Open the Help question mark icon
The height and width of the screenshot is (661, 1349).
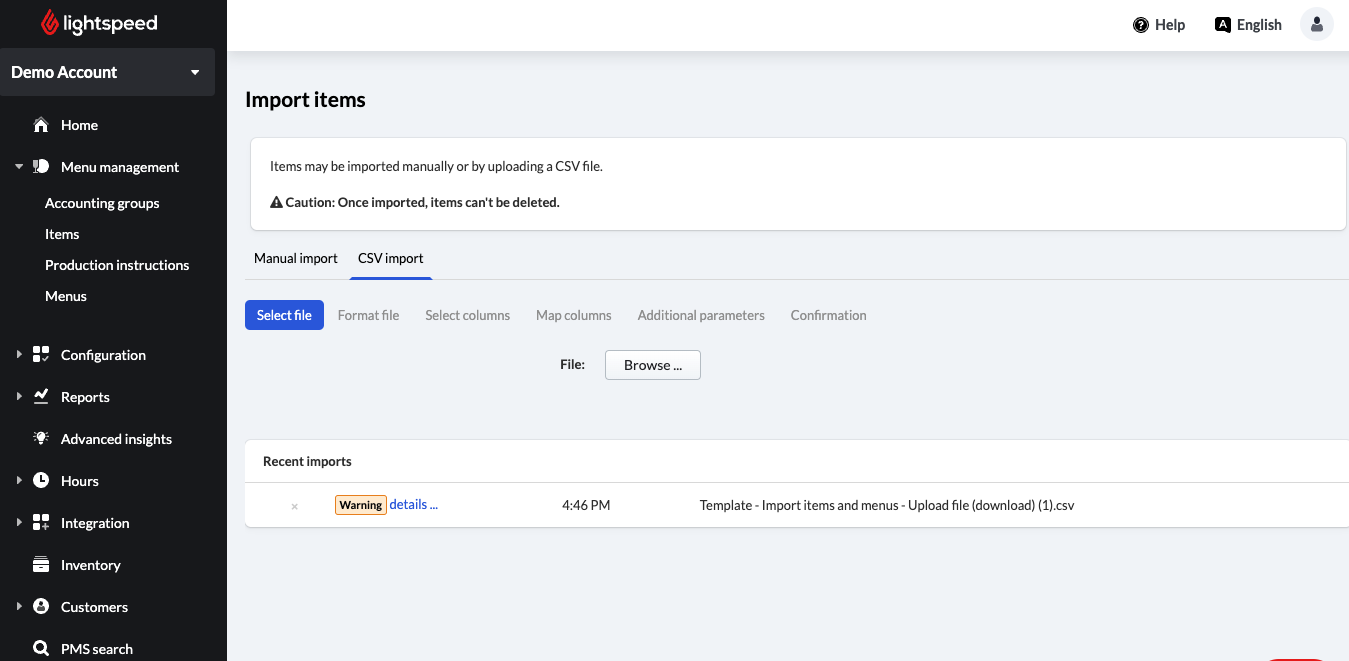(1140, 25)
